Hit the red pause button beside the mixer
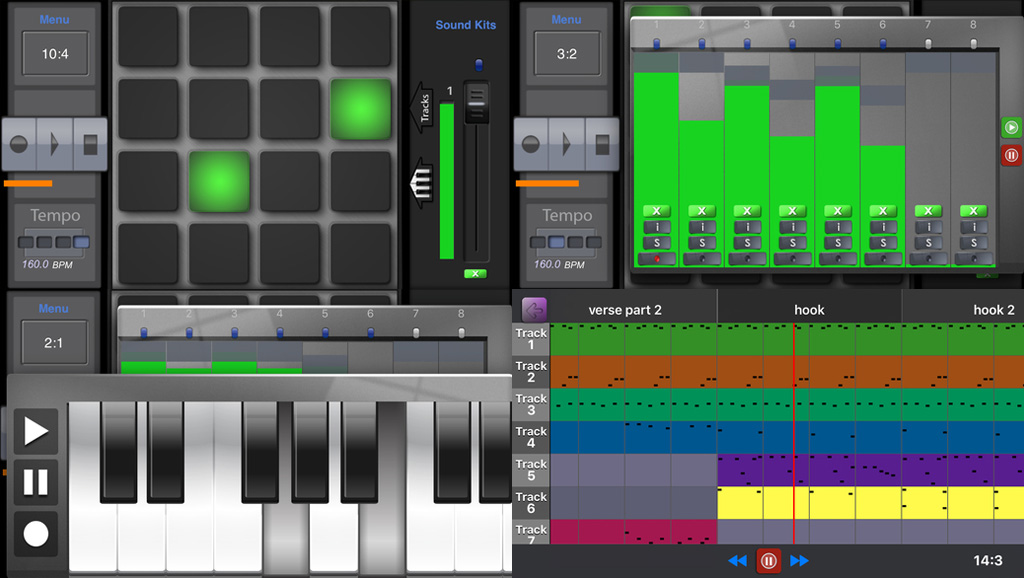This screenshot has height=578, width=1024. (1011, 155)
